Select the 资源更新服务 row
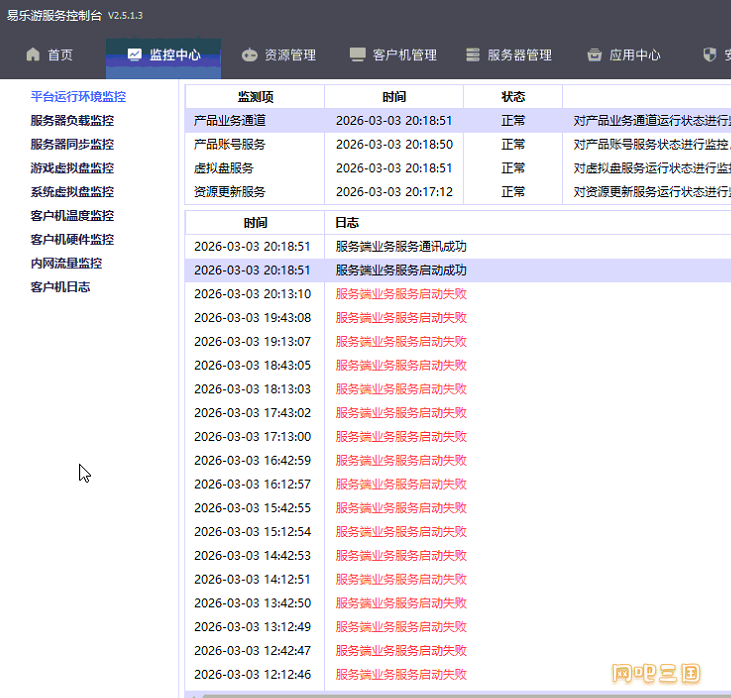This screenshot has height=698, width=731. 458,192
